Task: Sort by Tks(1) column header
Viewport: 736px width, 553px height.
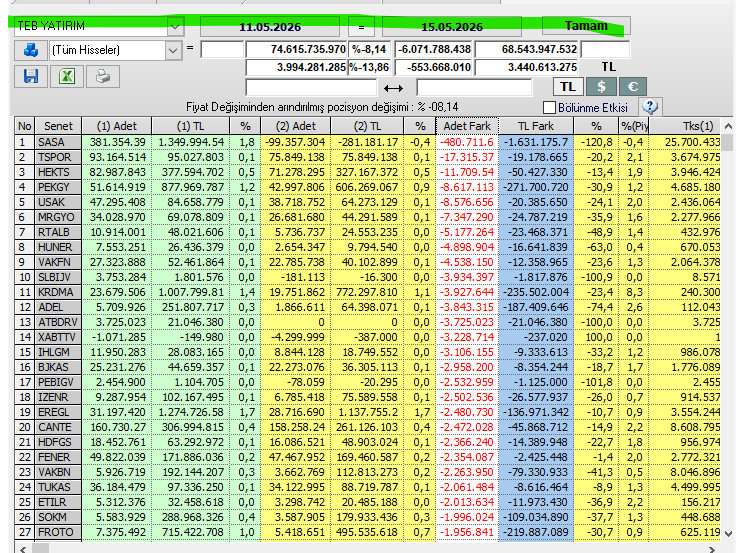Action: pyautogui.click(x=684, y=126)
